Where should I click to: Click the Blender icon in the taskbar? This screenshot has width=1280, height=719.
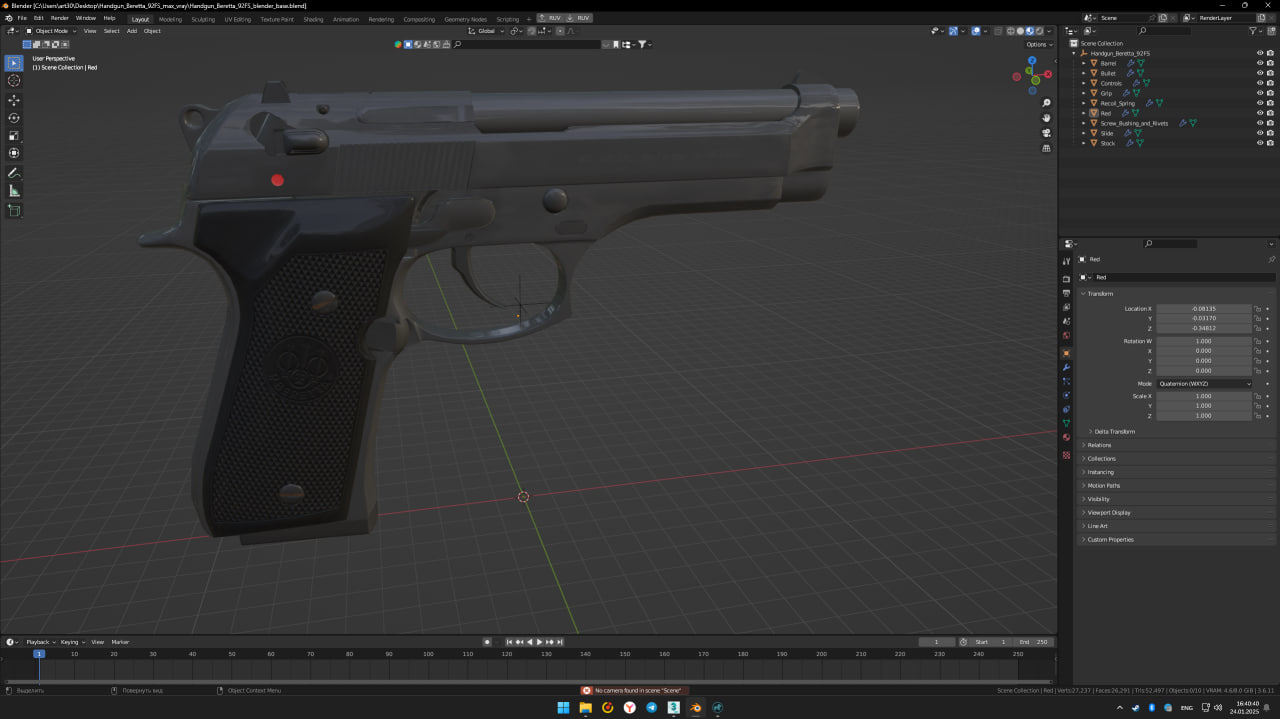coord(696,708)
